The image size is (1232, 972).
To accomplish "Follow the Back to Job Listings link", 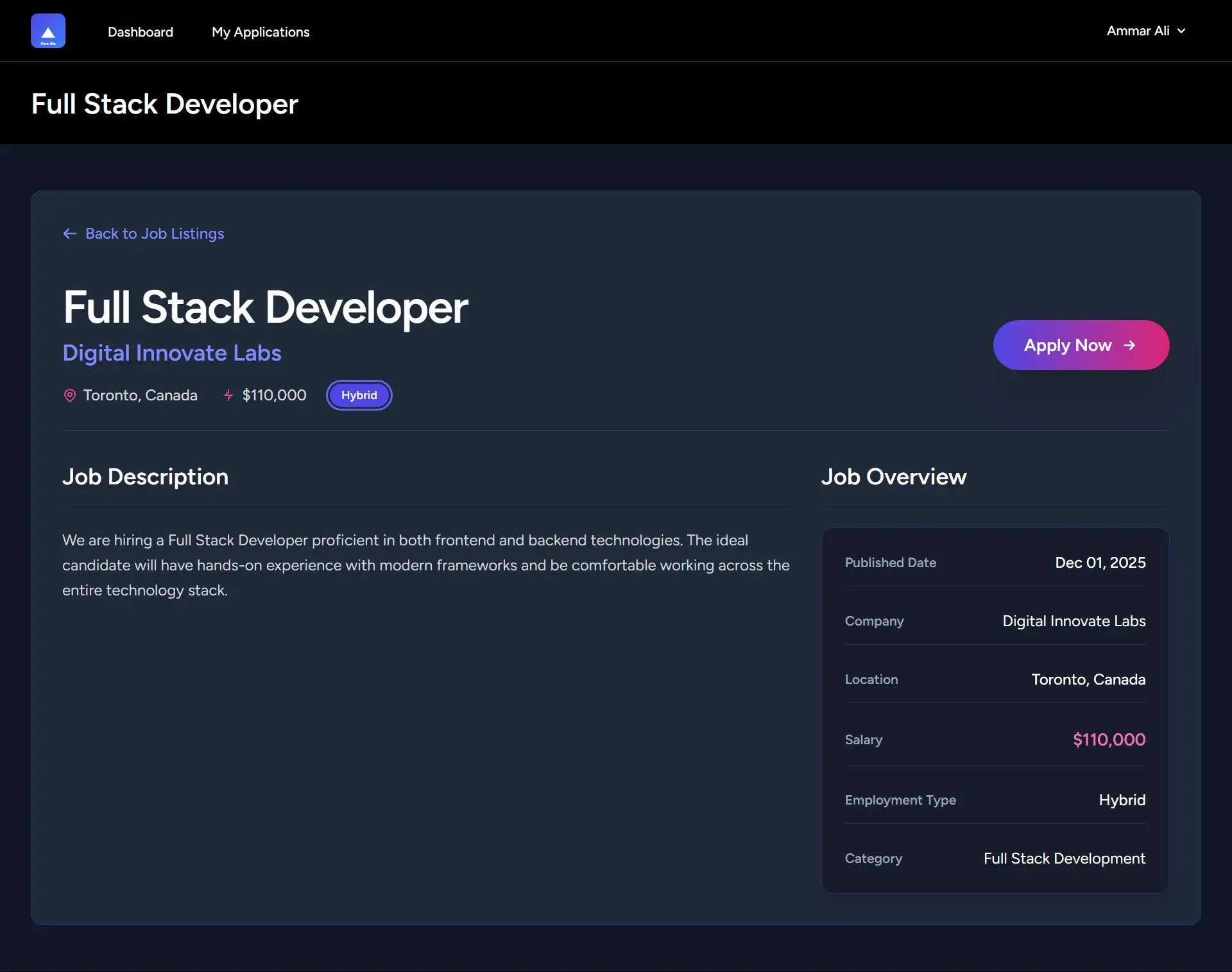I will 155,234.
